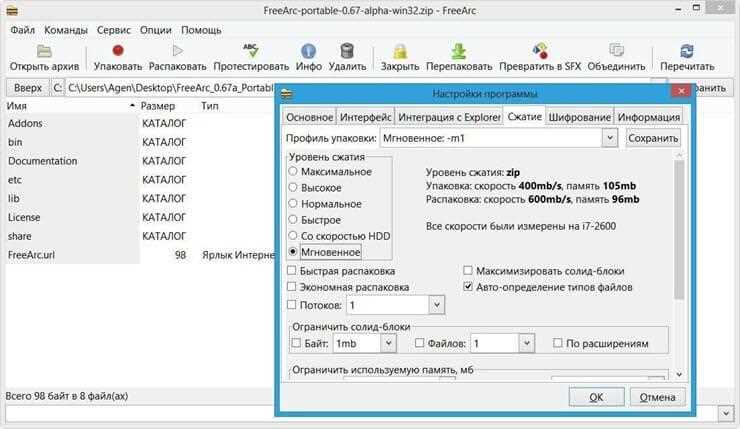Open the bottom command line dropdown arrow

click(x=726, y=414)
